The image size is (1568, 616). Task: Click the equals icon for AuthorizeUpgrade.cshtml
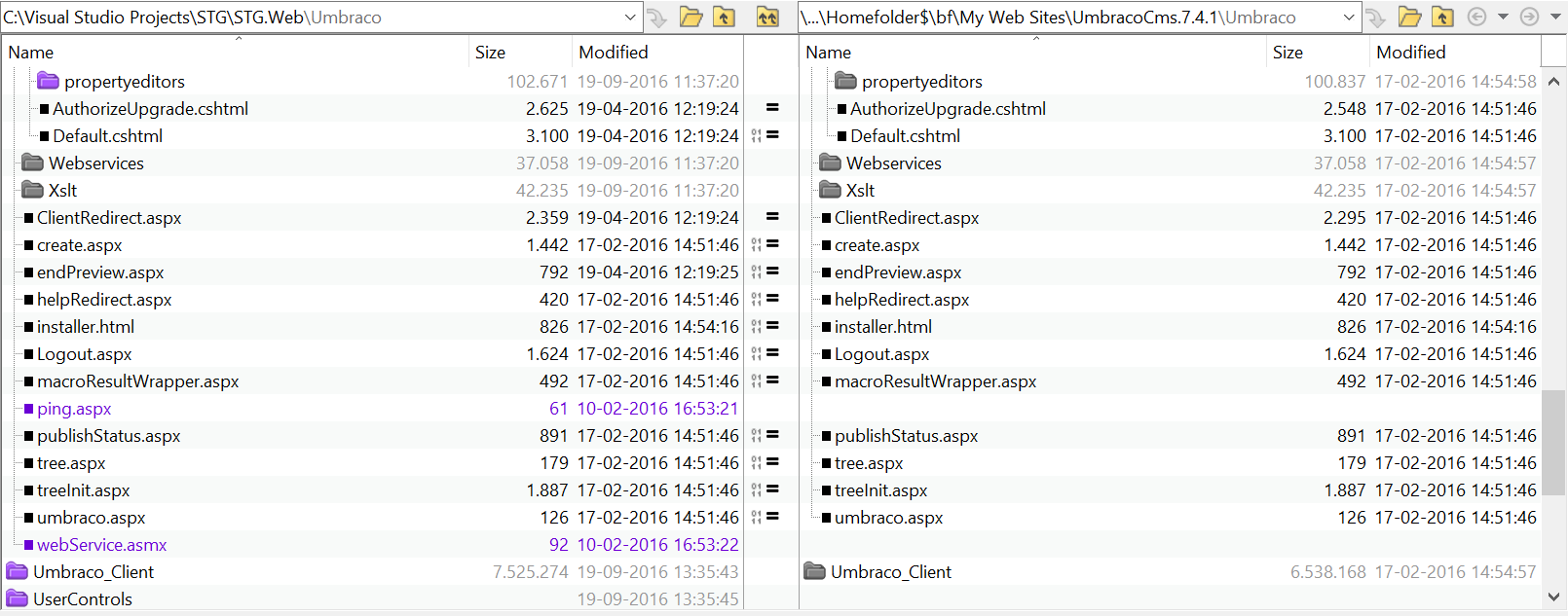click(772, 108)
